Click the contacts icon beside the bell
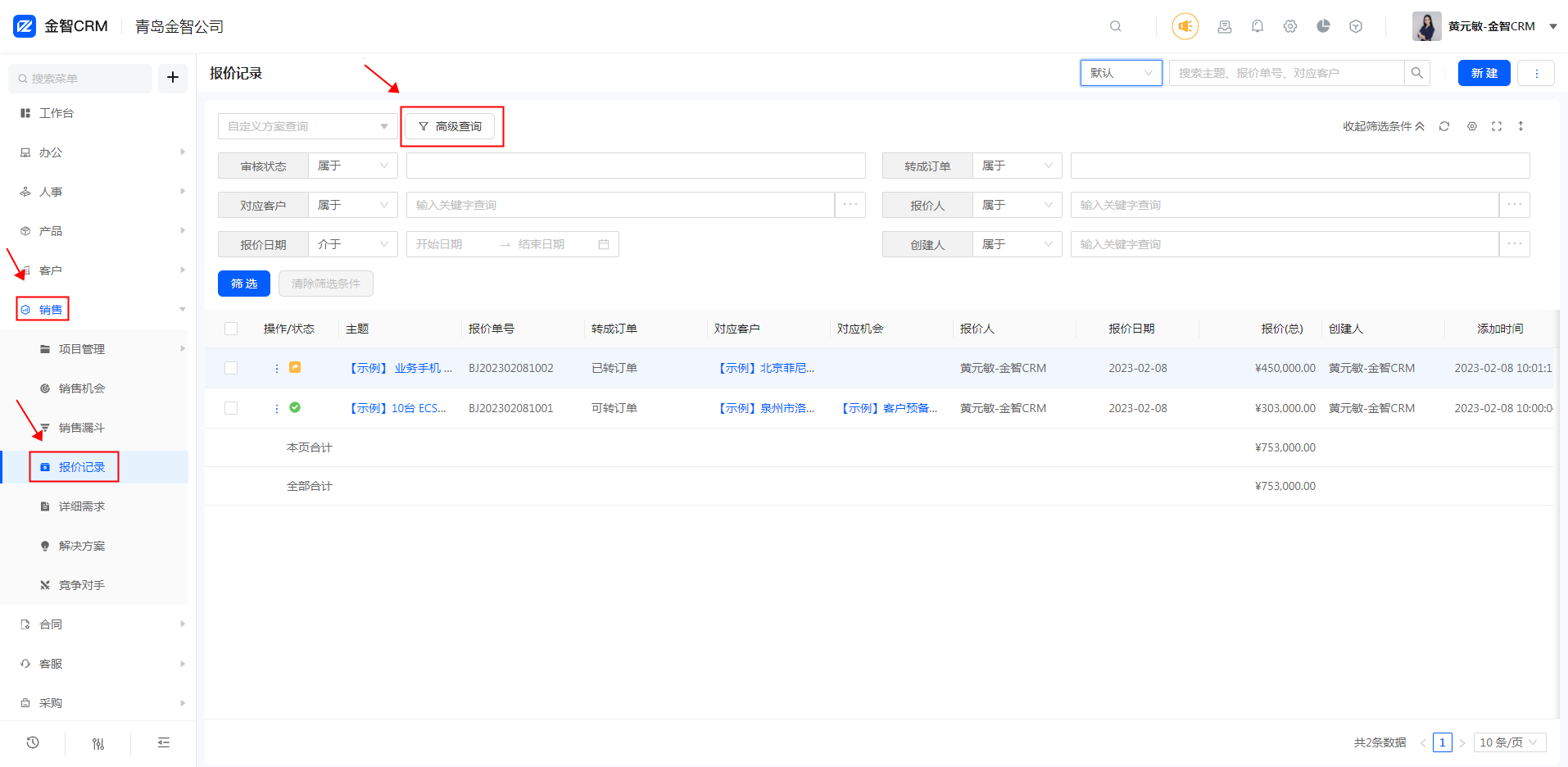This screenshot has height=767, width=1568. (x=1225, y=26)
